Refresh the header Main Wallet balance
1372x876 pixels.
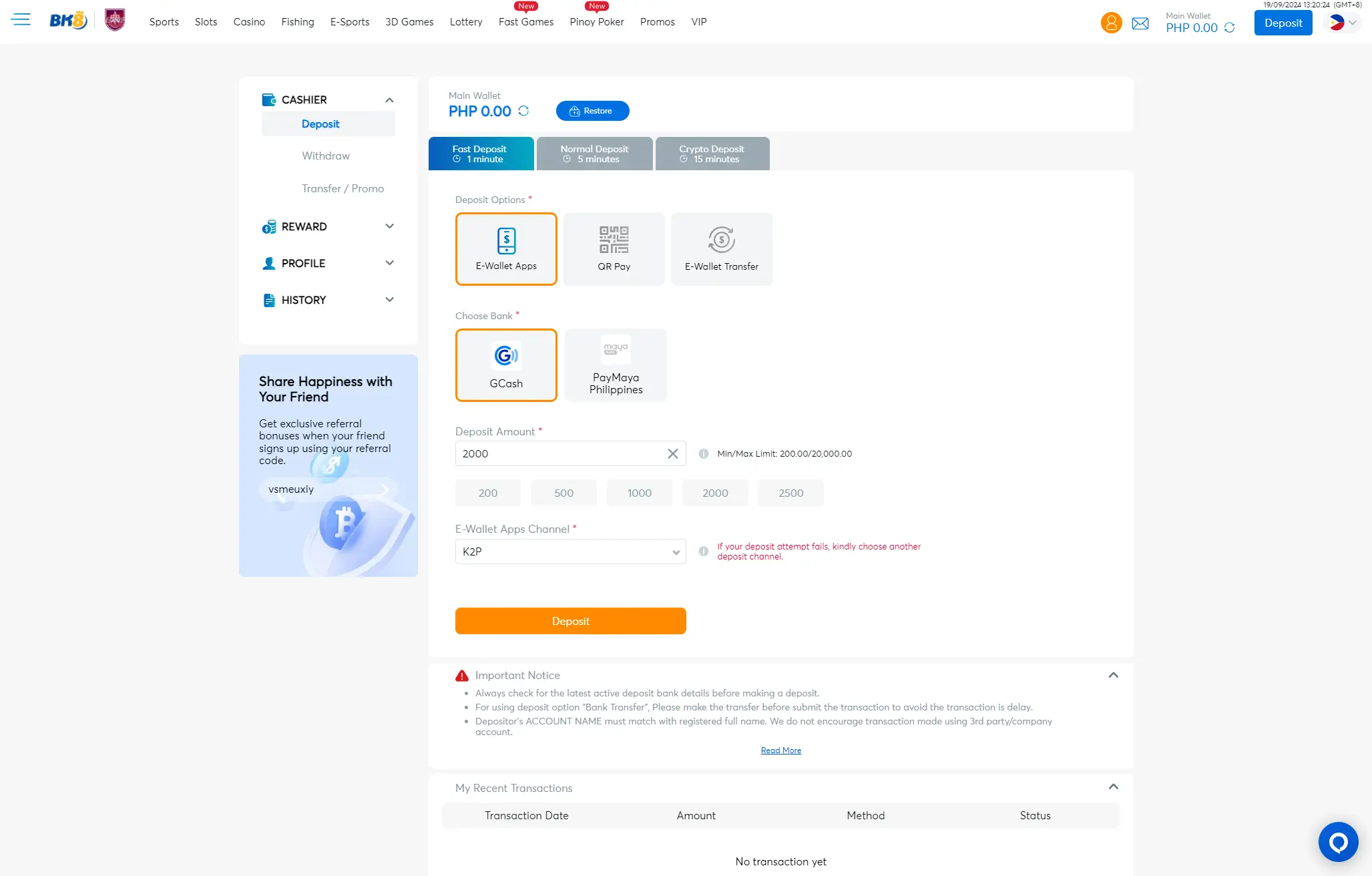(1229, 28)
